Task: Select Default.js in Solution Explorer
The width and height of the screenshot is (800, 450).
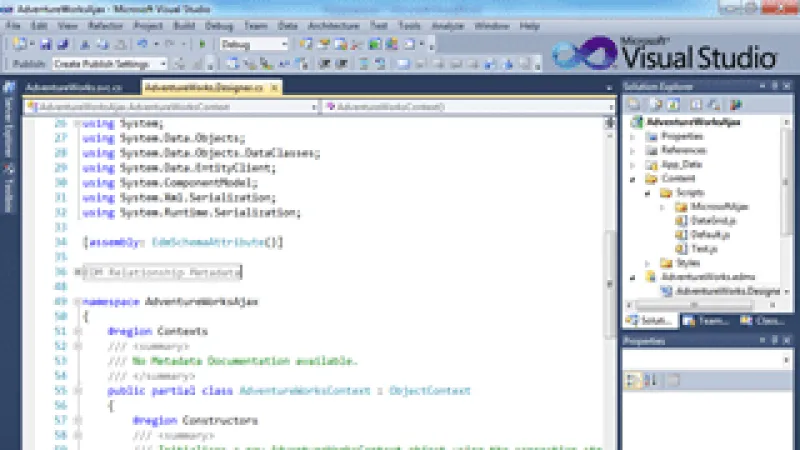Action: coord(710,235)
